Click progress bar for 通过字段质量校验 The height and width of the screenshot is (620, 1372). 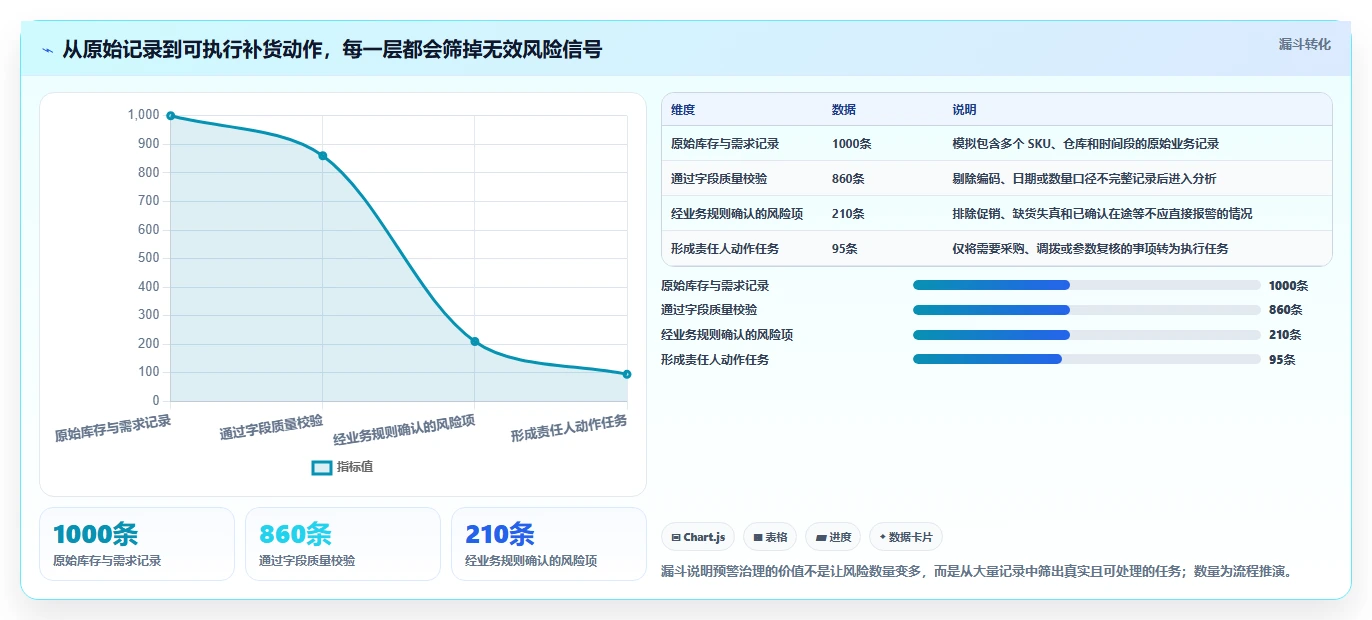click(1087, 310)
